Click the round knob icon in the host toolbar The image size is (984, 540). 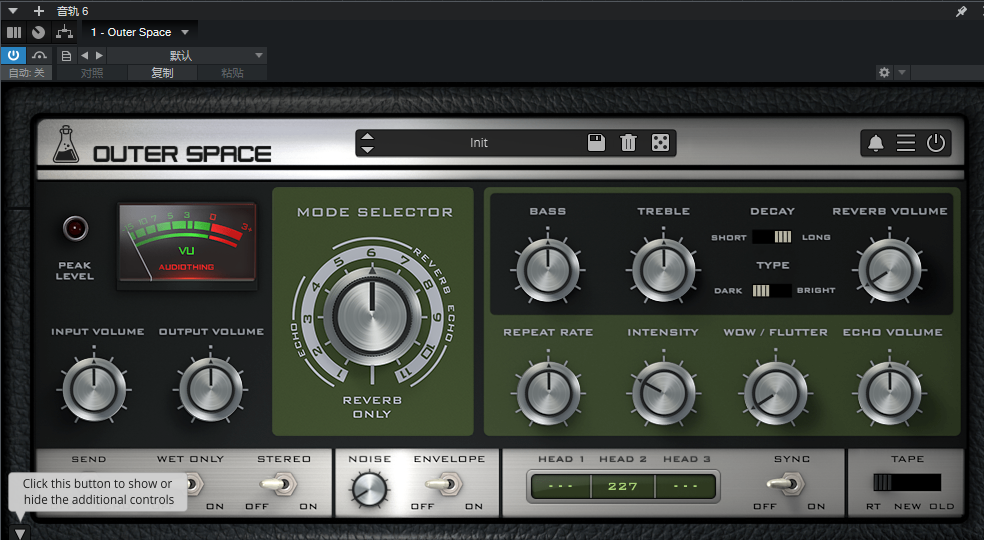(38, 32)
